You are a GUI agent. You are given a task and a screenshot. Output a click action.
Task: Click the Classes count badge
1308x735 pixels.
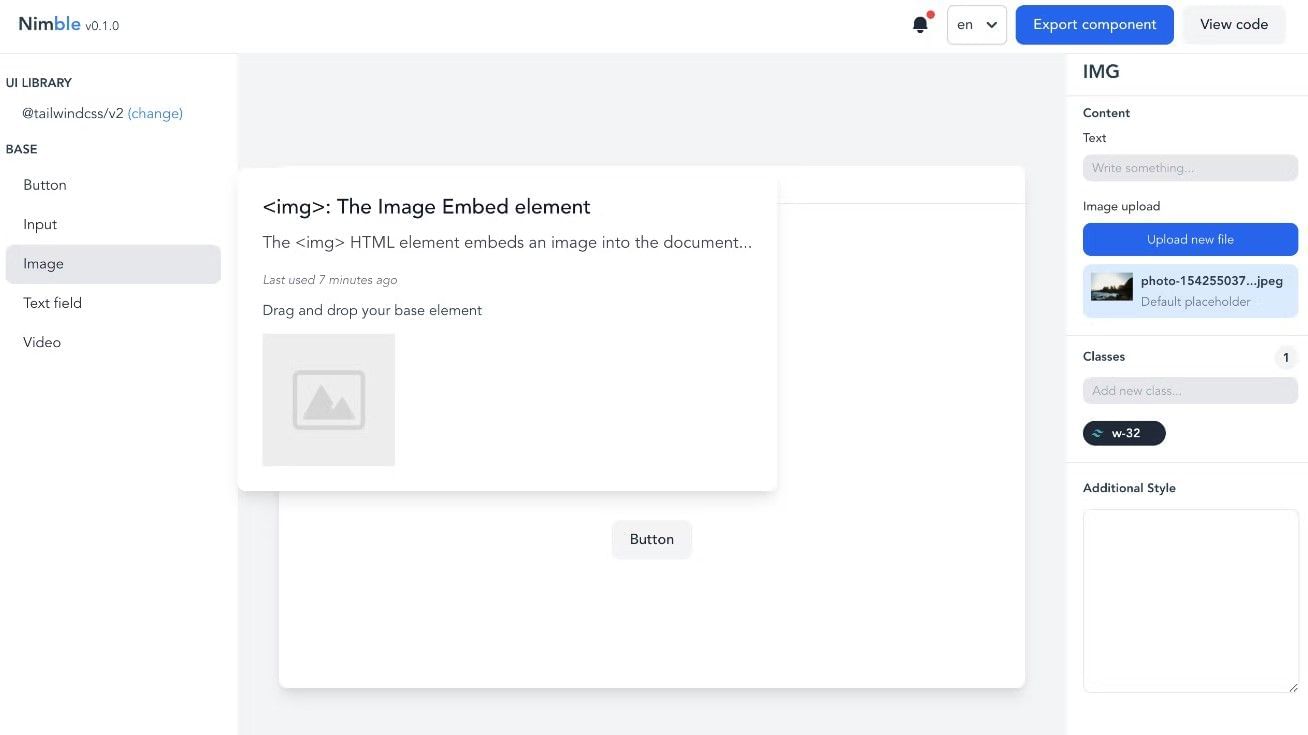(x=1286, y=357)
